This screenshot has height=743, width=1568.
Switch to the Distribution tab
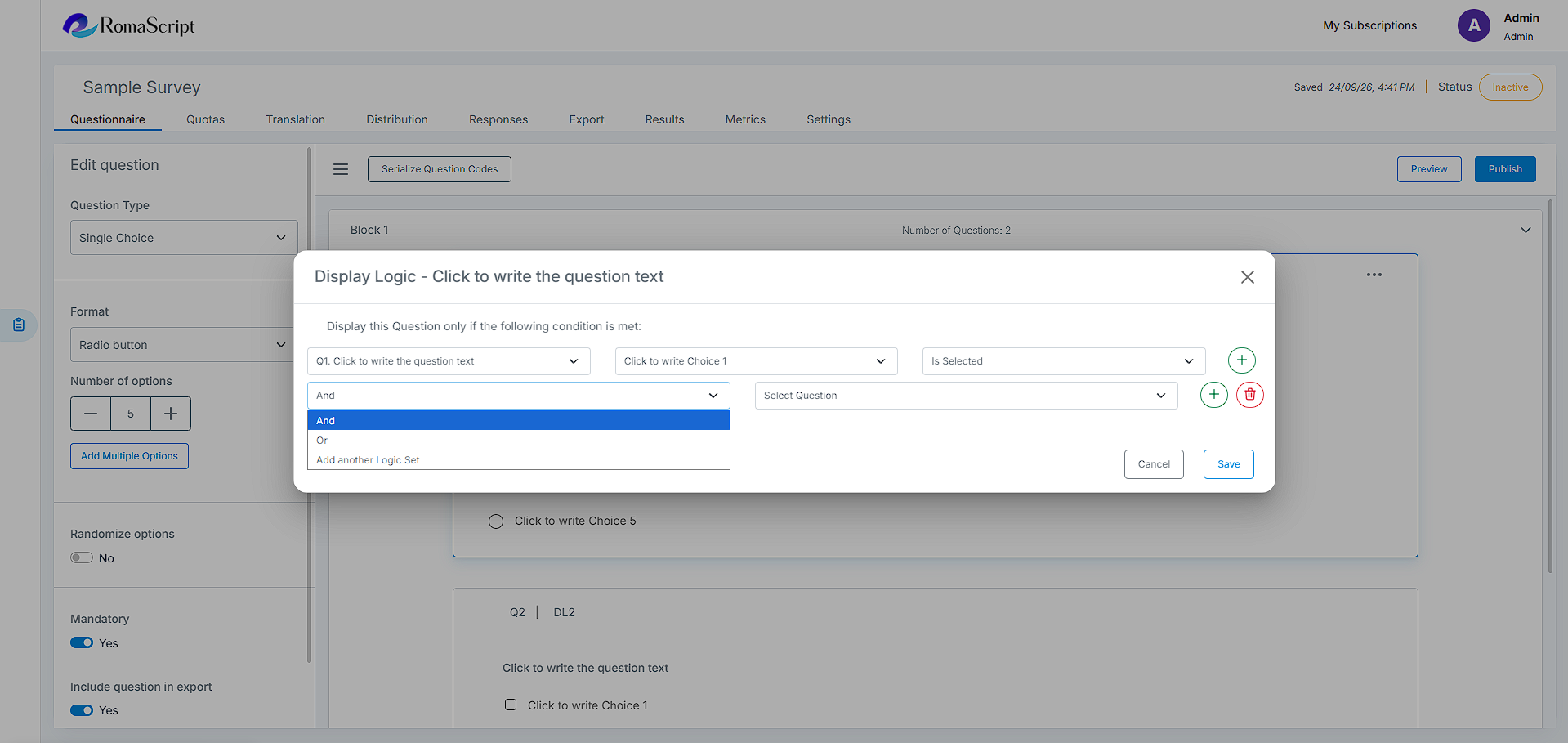click(397, 119)
